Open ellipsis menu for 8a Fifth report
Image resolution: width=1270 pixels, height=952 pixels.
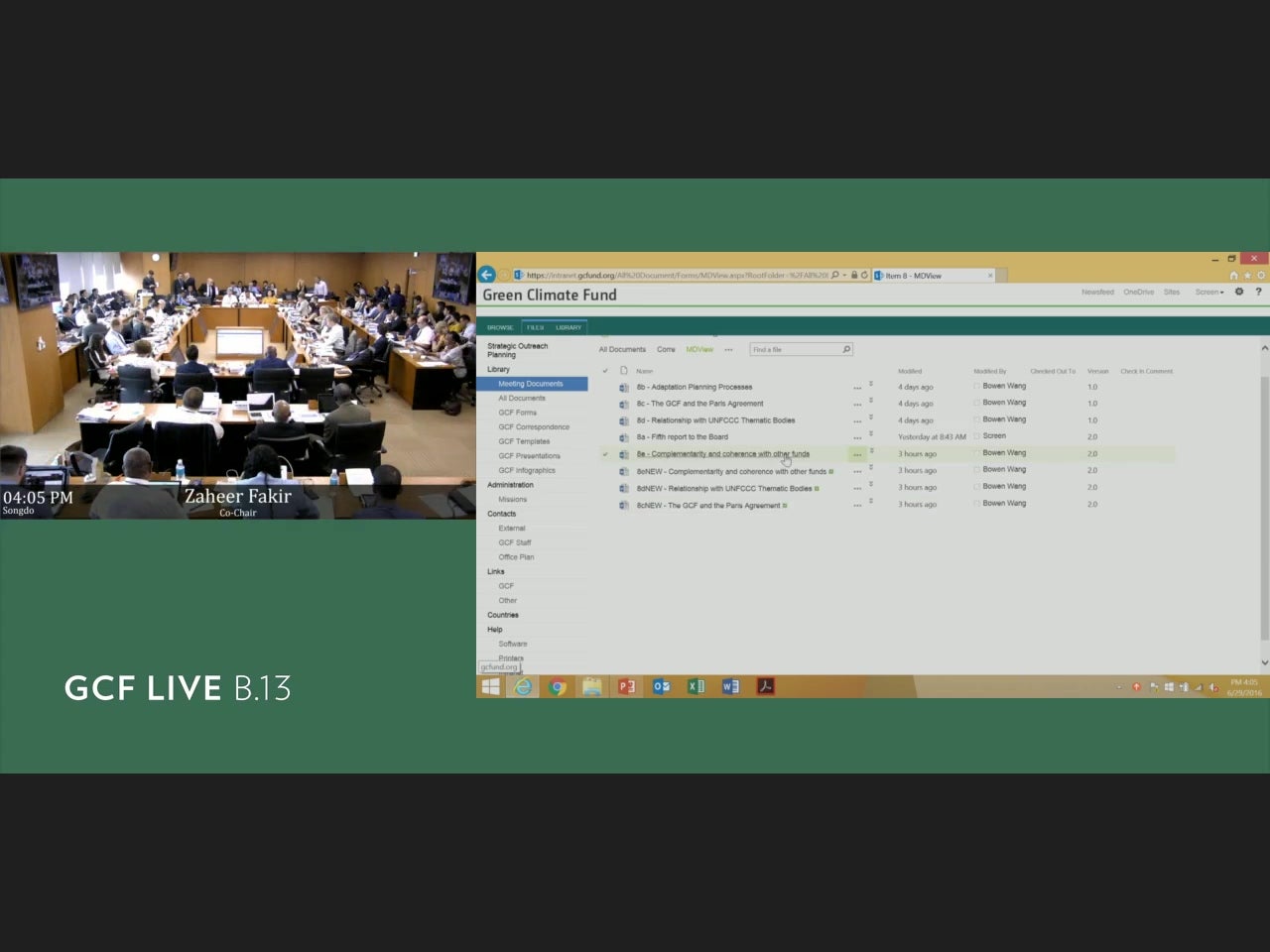857,438
